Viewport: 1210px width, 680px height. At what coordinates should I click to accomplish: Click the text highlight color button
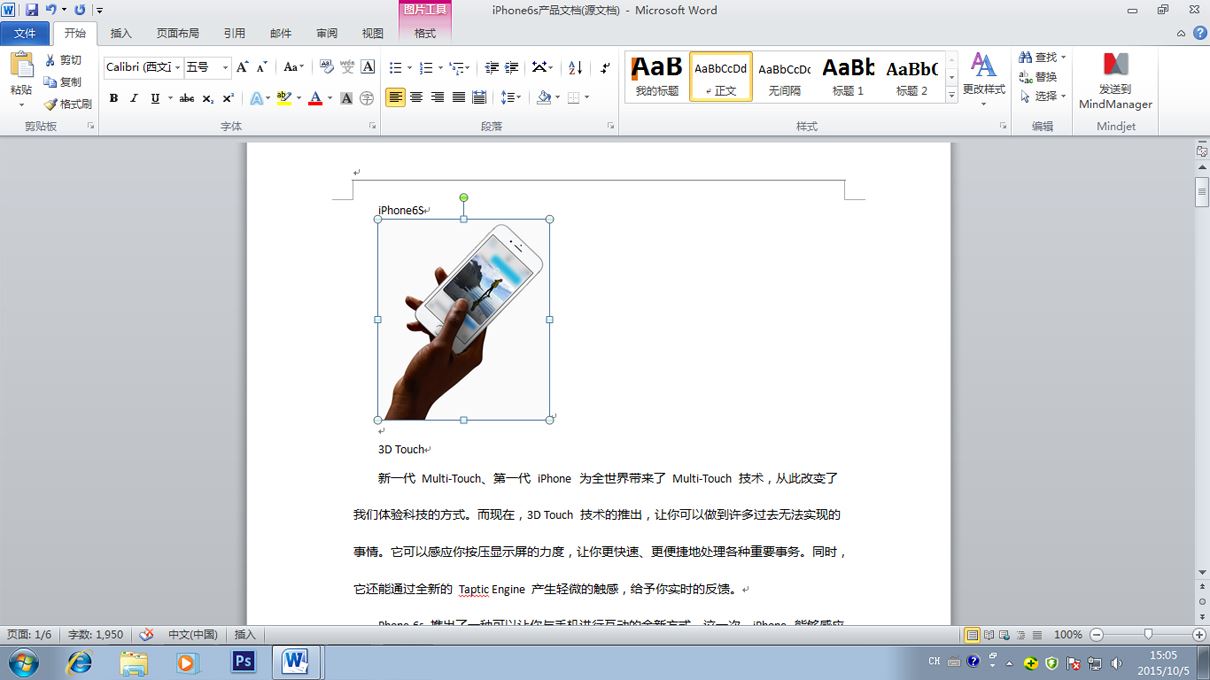tap(283, 98)
